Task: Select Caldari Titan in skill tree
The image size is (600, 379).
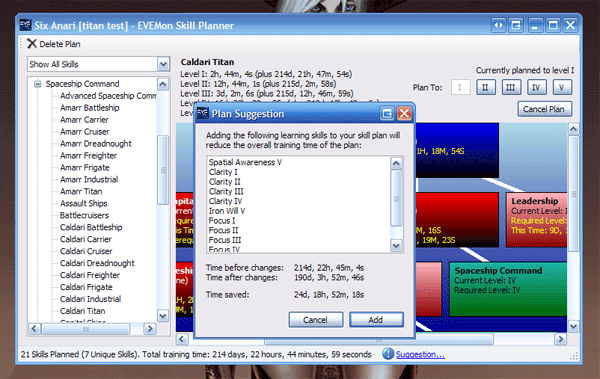Action: click(x=82, y=311)
